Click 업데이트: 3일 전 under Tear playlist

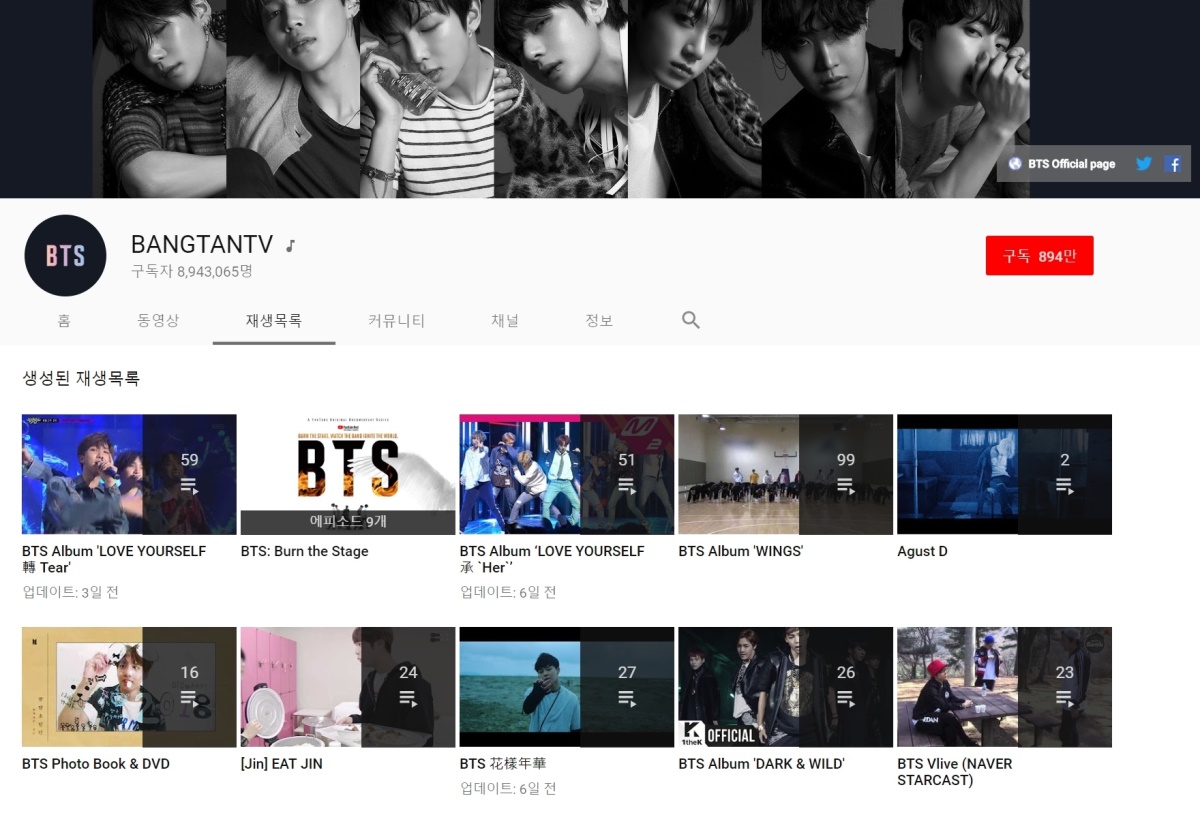pyautogui.click(x=71, y=592)
